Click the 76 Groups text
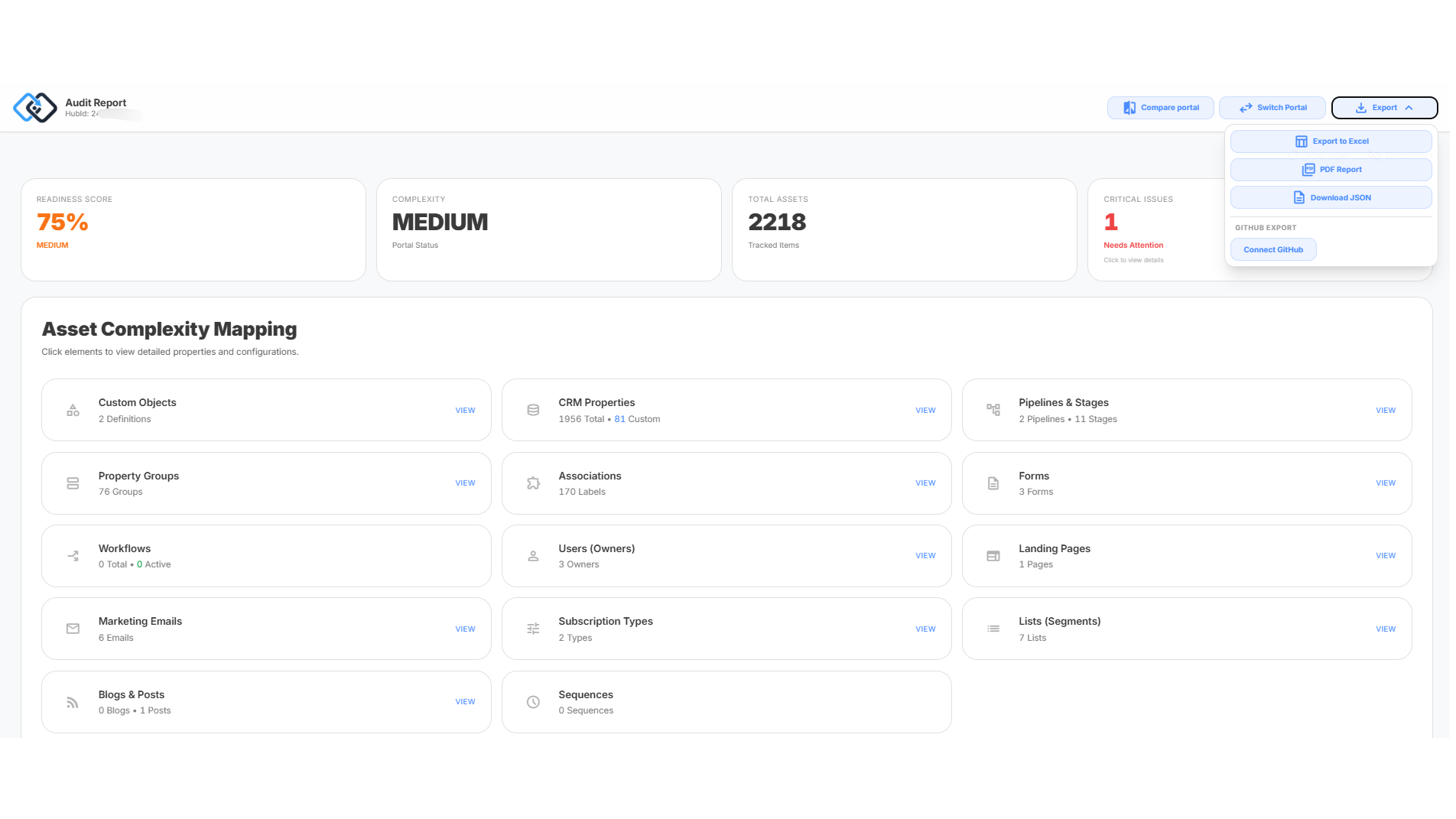1456x819 pixels. 120,492
